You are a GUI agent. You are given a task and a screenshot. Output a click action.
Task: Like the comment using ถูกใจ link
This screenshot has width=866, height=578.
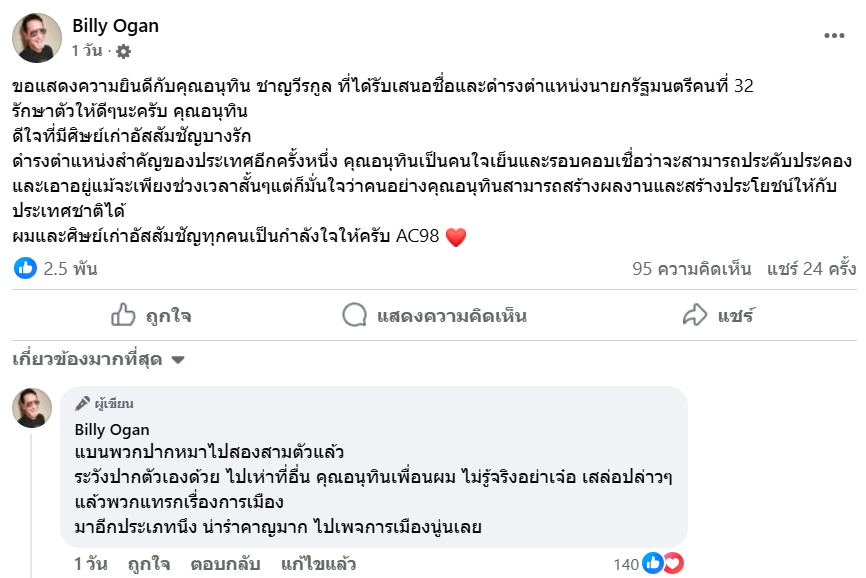click(x=147, y=564)
